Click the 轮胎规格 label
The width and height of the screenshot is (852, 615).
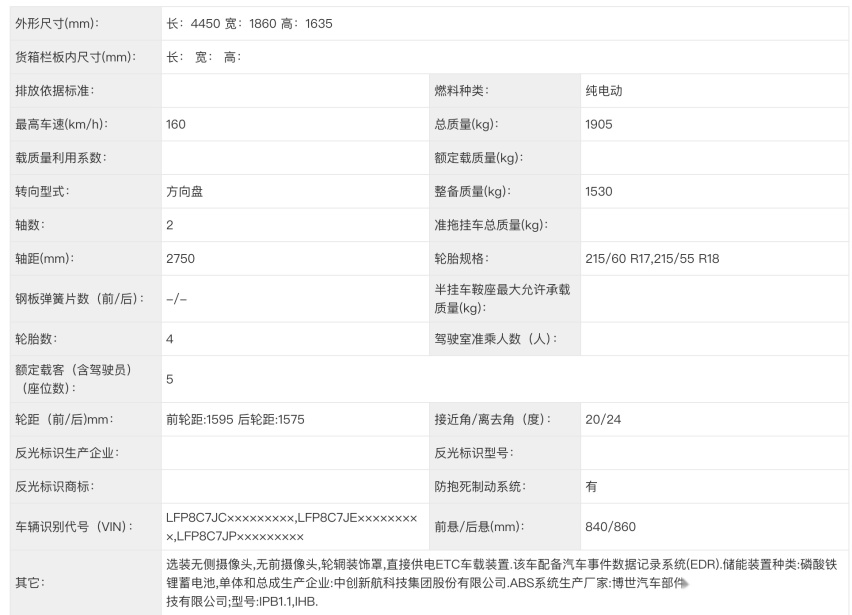click(x=461, y=259)
